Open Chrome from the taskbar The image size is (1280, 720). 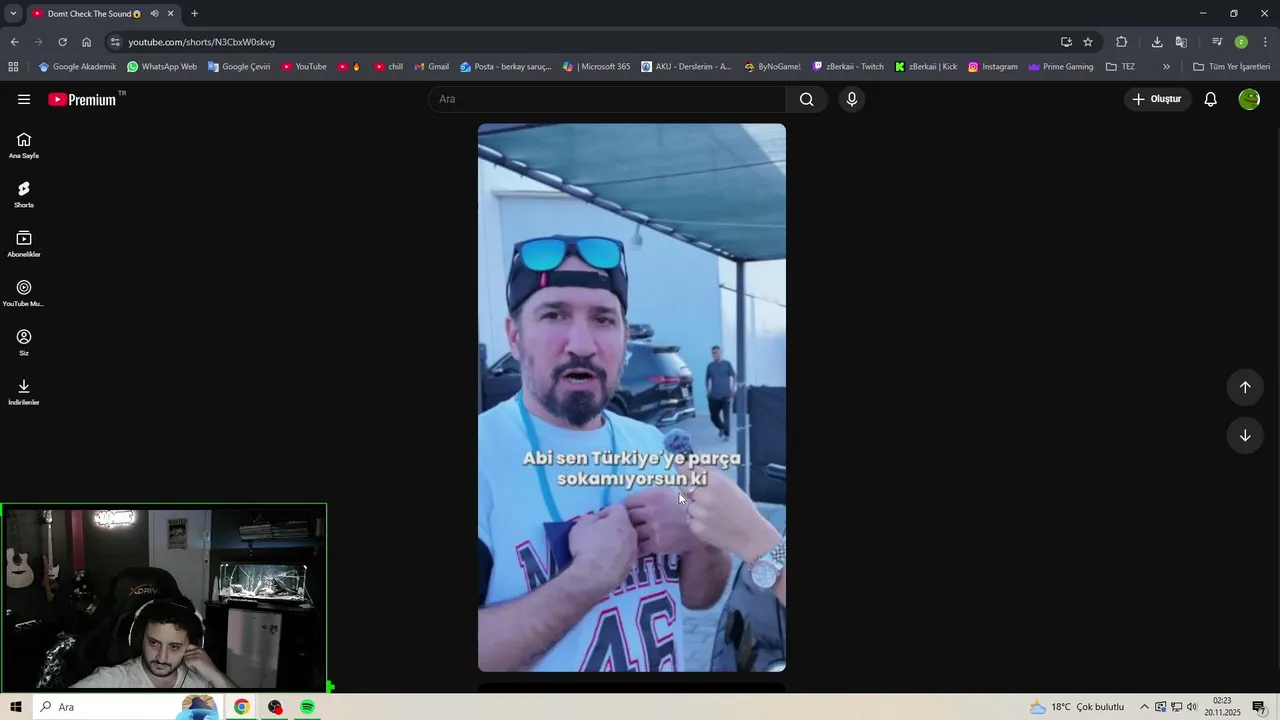242,707
